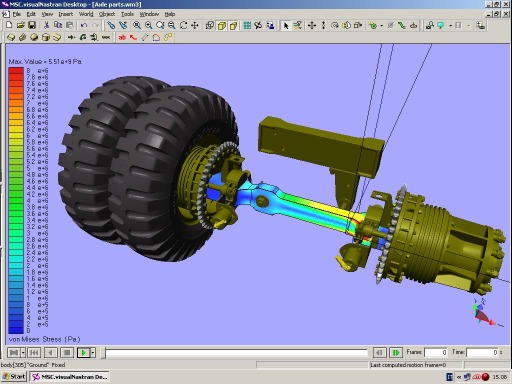Viewport: 512px width, 384px height.
Task: Expand dropdown arrow beside Play button
Action: [x=93, y=352]
